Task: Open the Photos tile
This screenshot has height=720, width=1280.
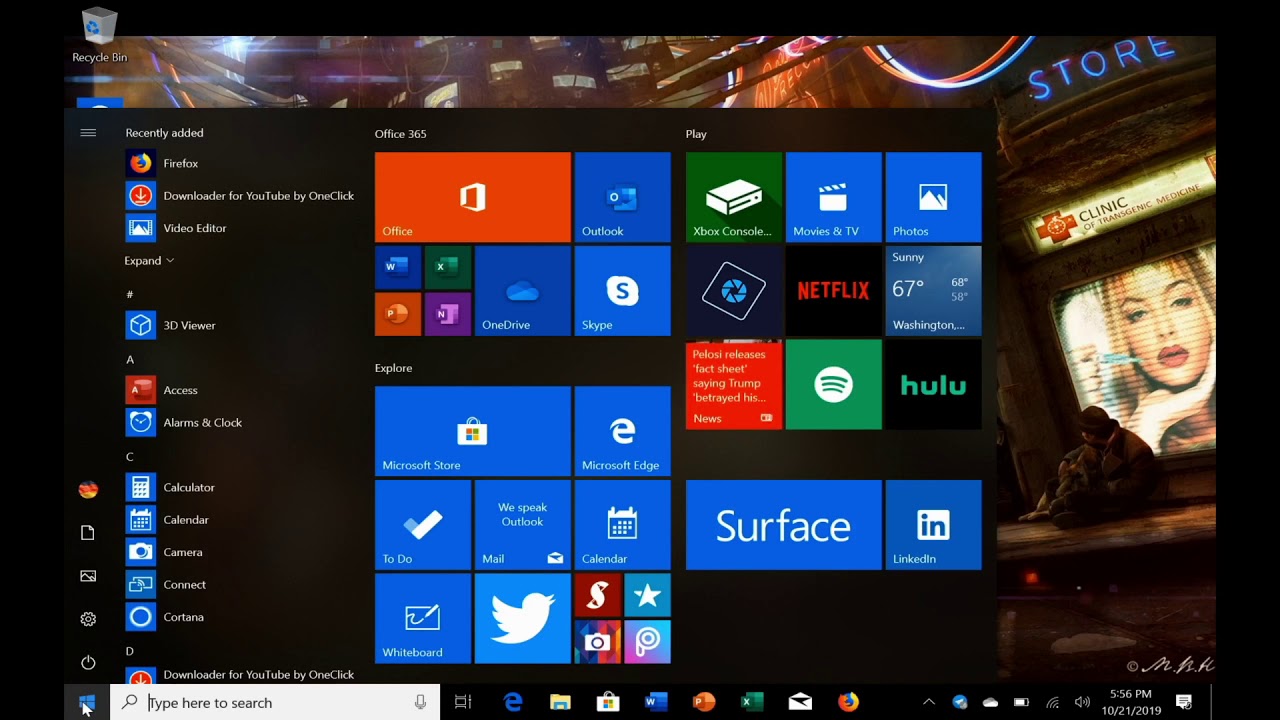Action: point(933,197)
